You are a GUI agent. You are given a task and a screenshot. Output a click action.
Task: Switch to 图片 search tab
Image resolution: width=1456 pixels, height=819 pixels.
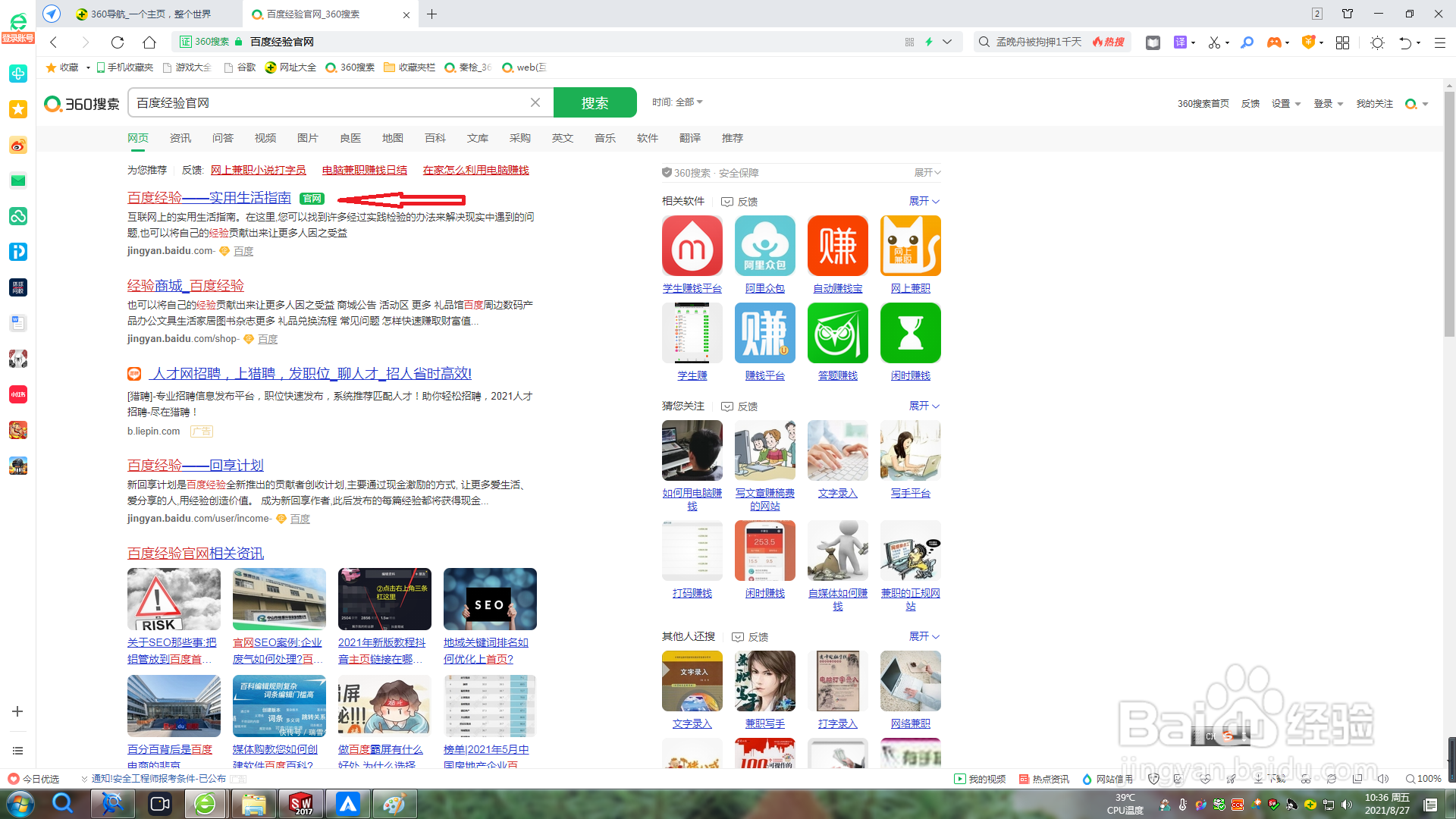coord(308,138)
